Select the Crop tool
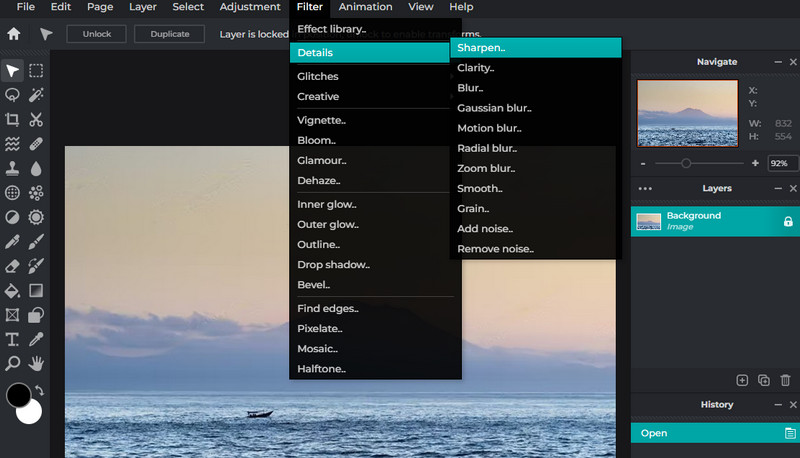 13,120
